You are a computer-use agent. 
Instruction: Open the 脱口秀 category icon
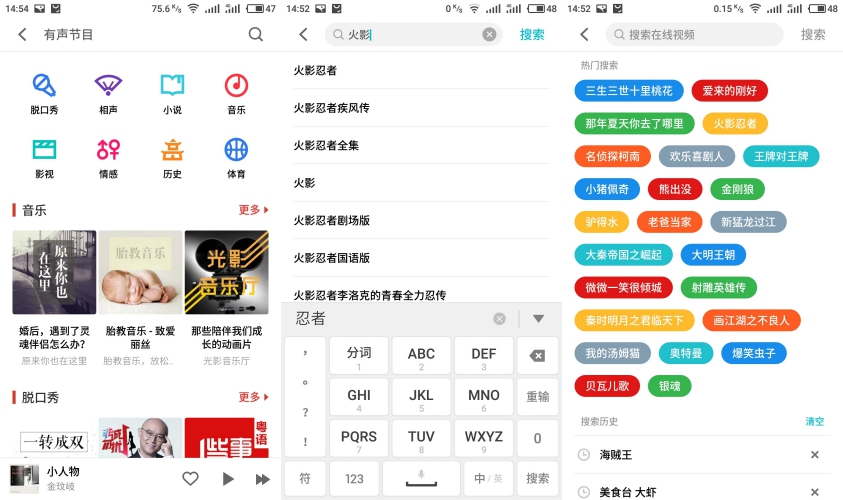coord(44,94)
